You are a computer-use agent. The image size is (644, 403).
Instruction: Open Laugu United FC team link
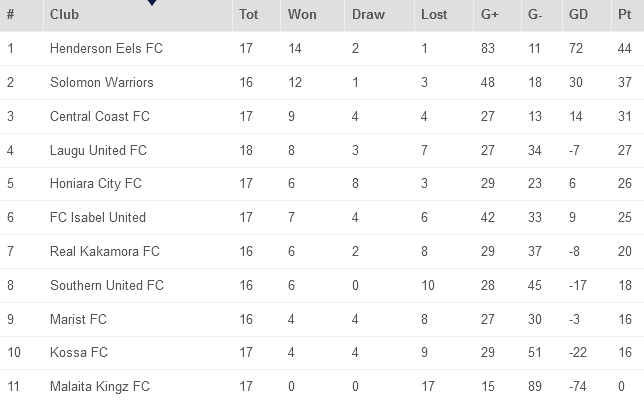click(98, 151)
